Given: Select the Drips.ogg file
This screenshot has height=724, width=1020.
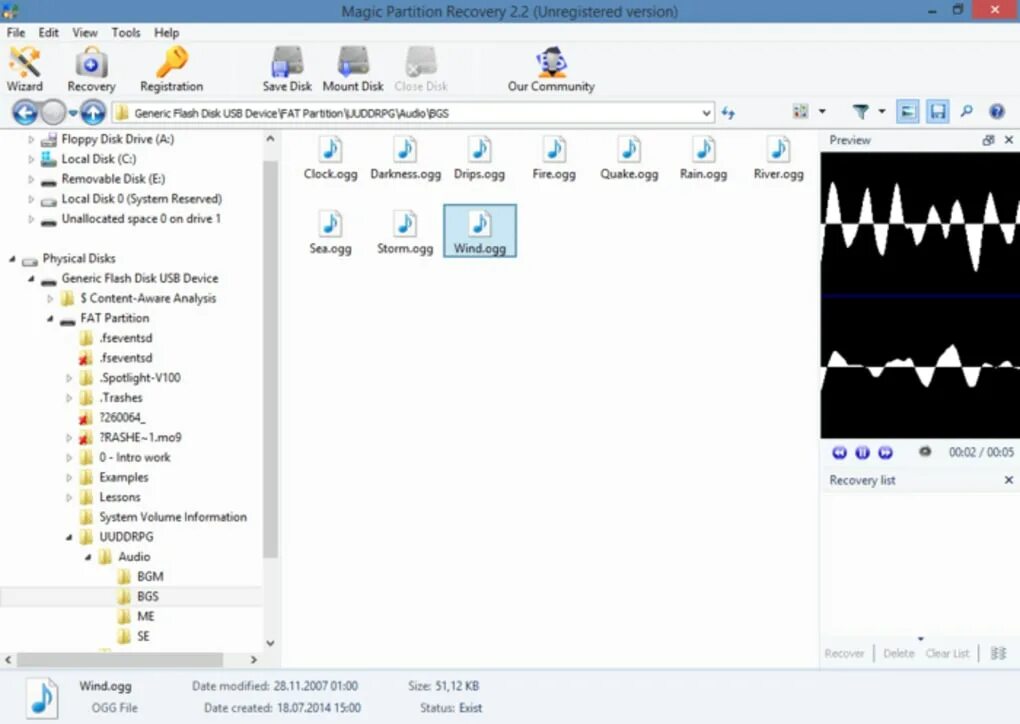Looking at the screenshot, I should (479, 158).
